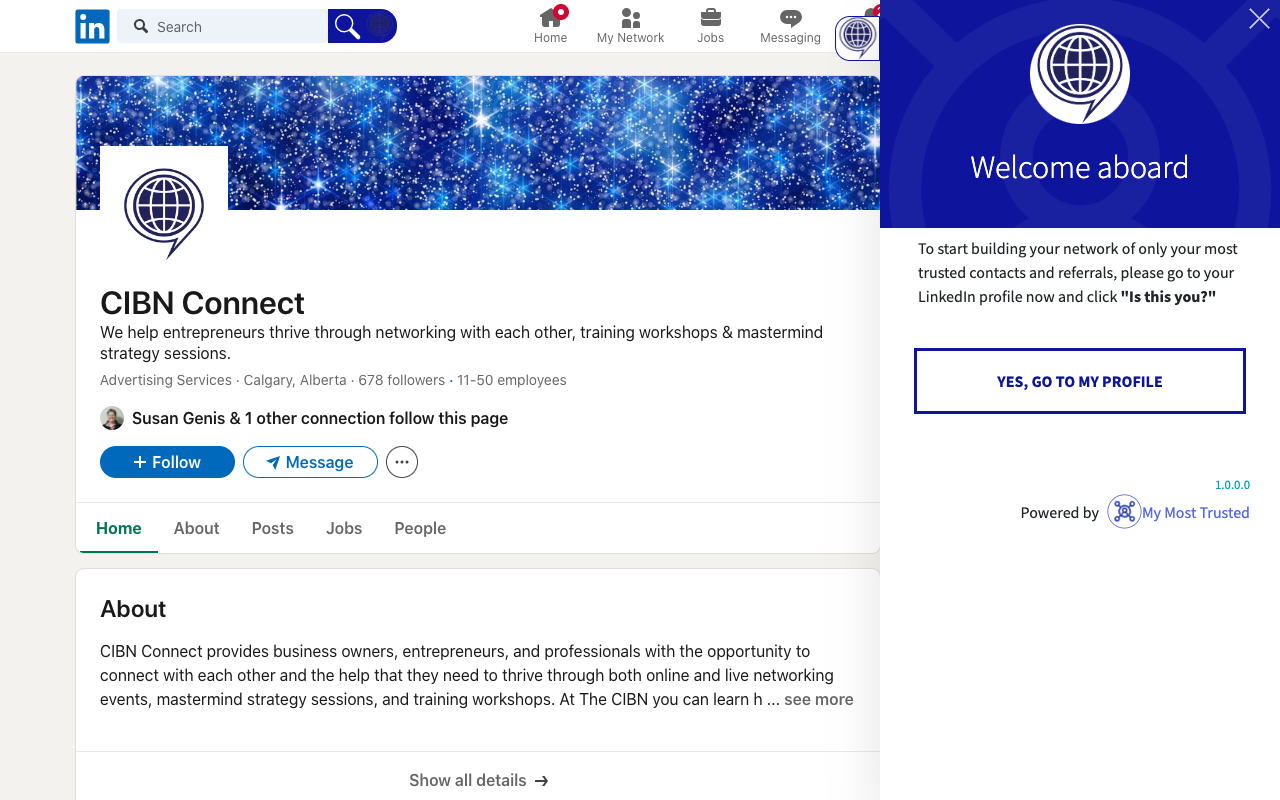
Task: Go to Home in navigation bar
Action: click(x=550, y=26)
